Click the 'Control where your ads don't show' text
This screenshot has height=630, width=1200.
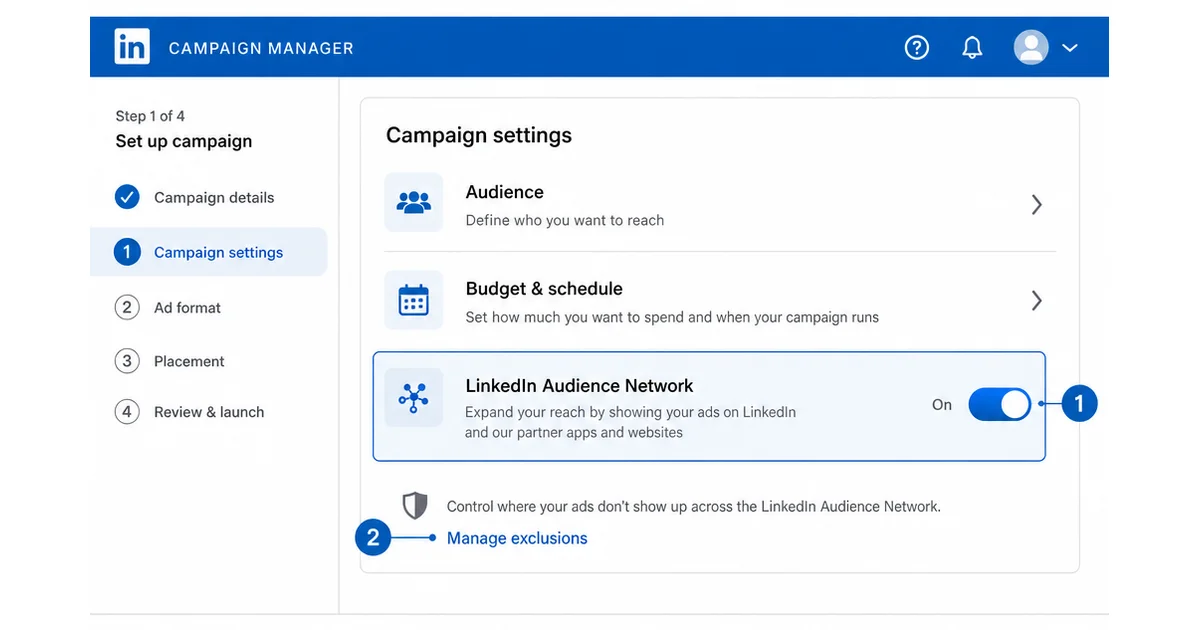694,506
